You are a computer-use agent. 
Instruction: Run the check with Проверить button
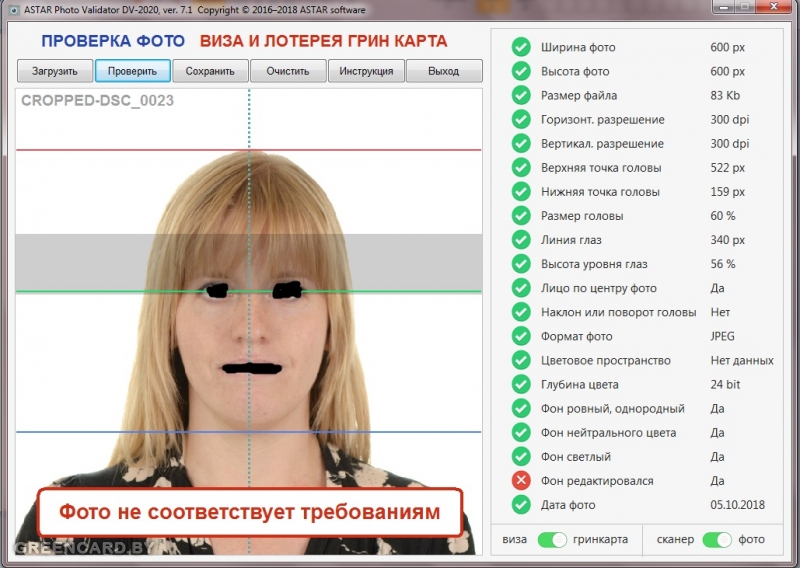click(133, 71)
